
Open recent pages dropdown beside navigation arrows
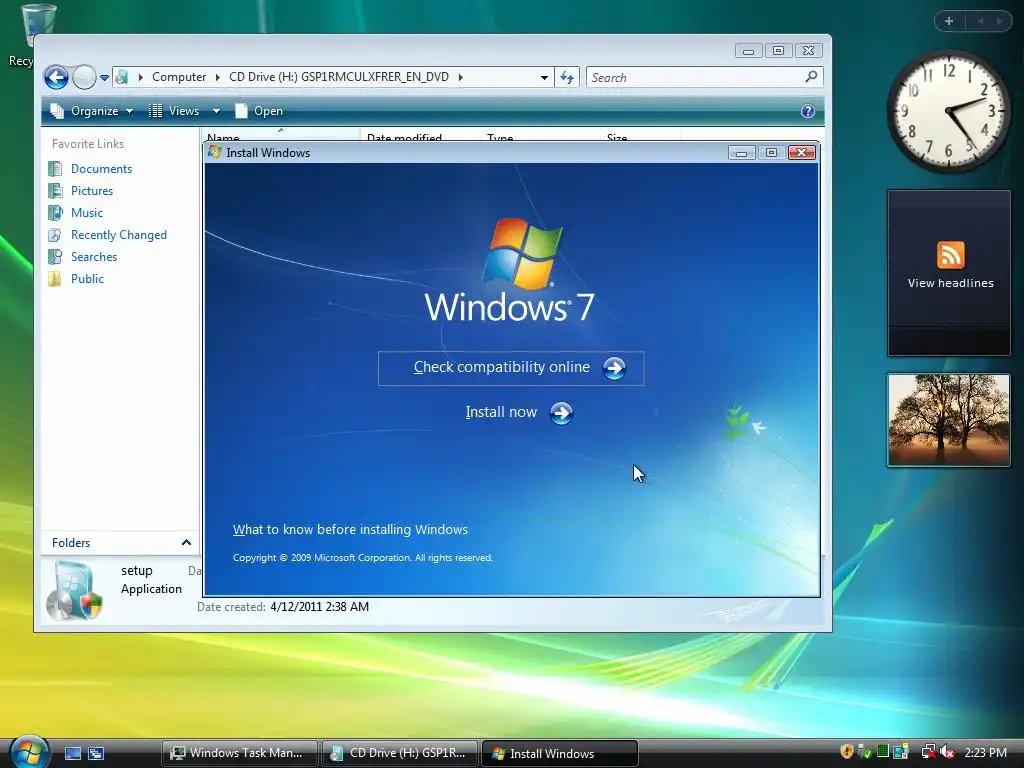pyautogui.click(x=104, y=78)
